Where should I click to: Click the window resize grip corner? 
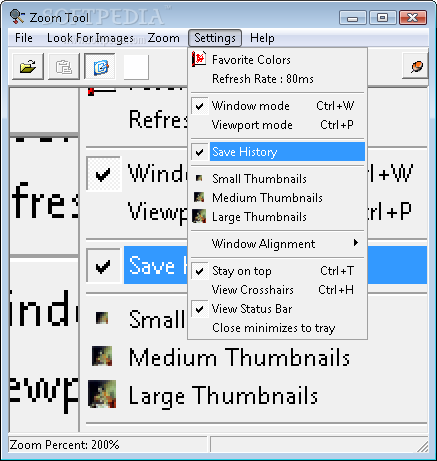click(x=423, y=447)
